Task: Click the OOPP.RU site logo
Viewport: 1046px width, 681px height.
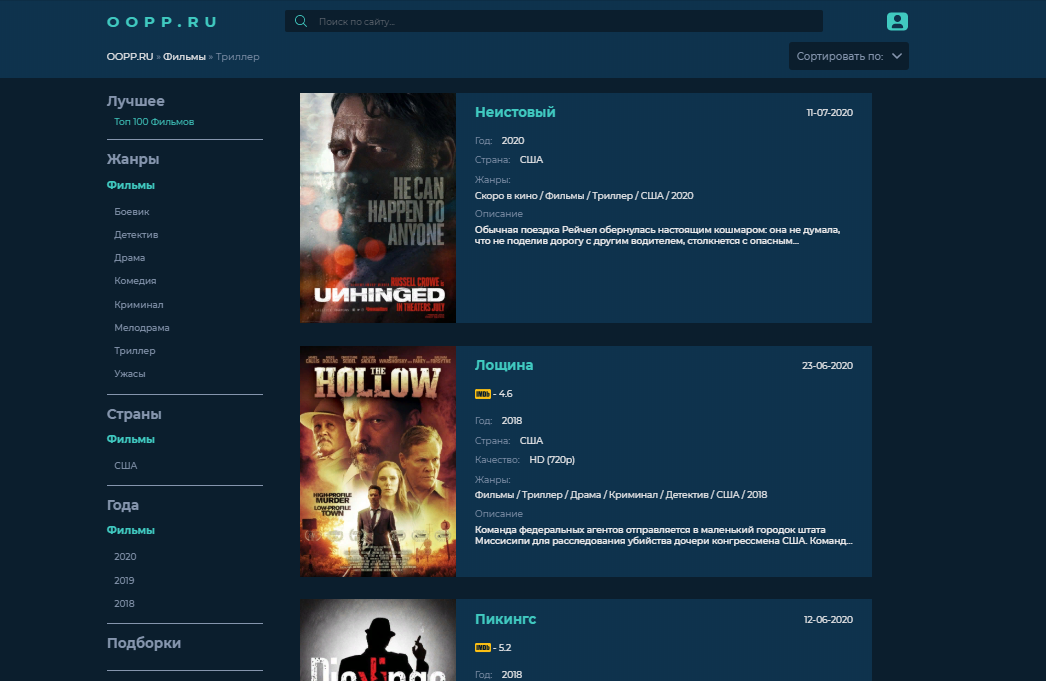Action: pos(161,22)
